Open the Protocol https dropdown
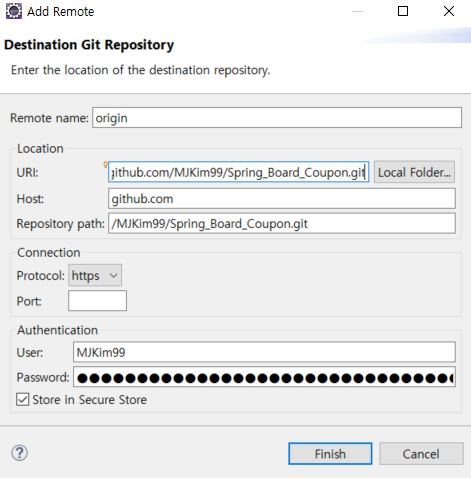Viewport: 471px width, 478px height. [95, 275]
